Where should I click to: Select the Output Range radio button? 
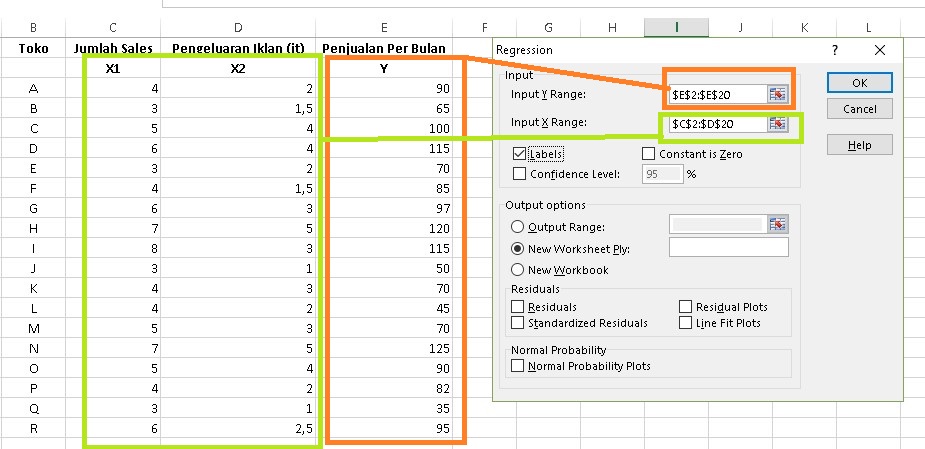(518, 227)
